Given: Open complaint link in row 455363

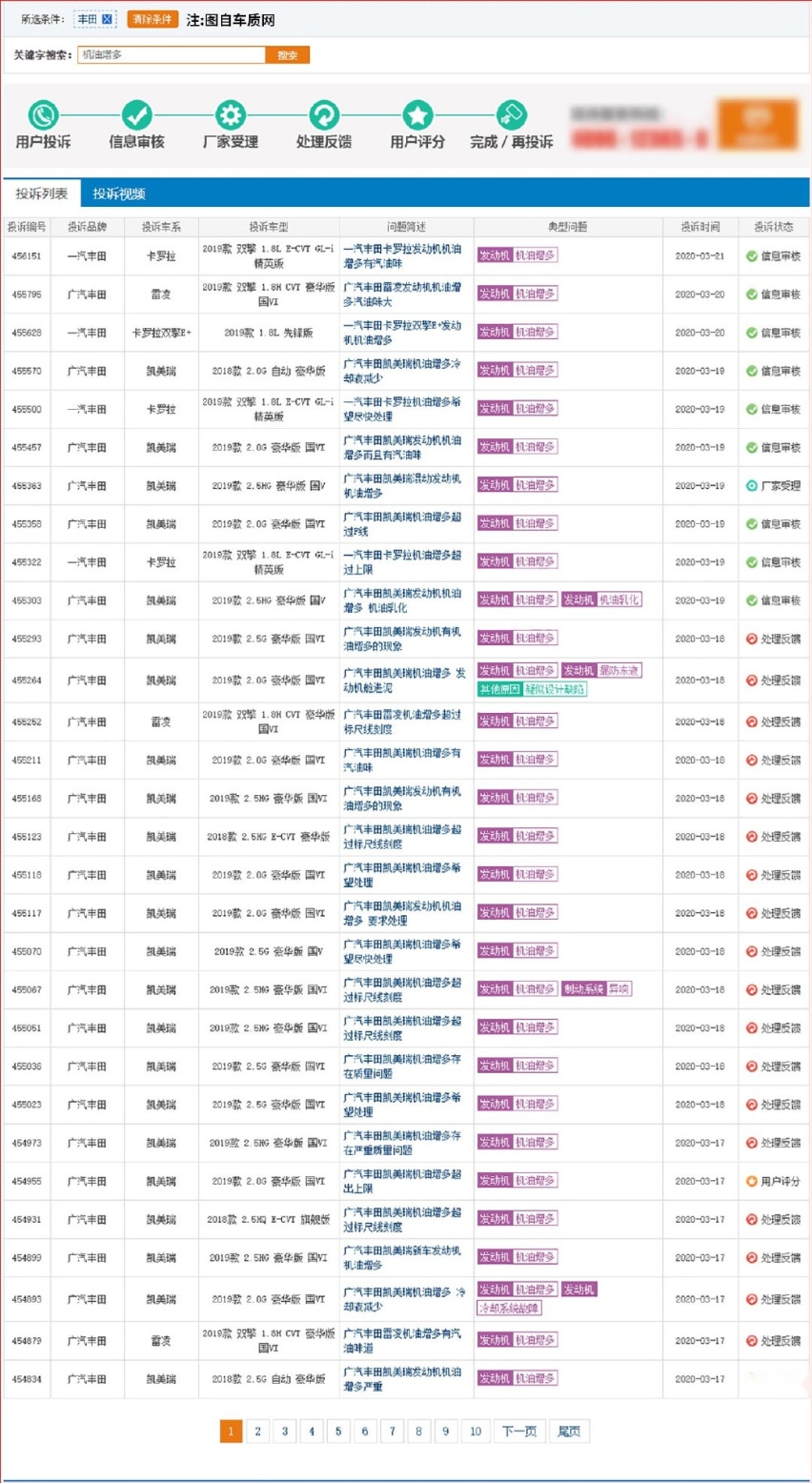Looking at the screenshot, I should (402, 486).
